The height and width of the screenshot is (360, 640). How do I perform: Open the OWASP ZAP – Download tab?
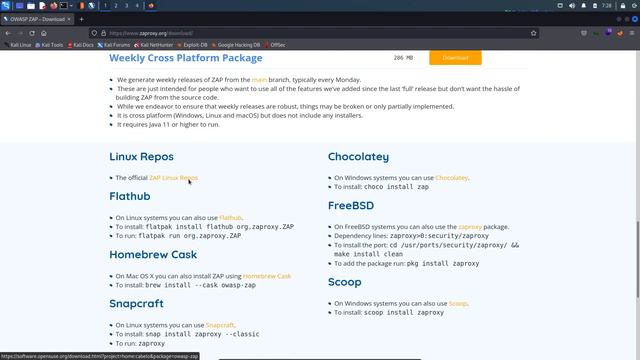pos(37,19)
